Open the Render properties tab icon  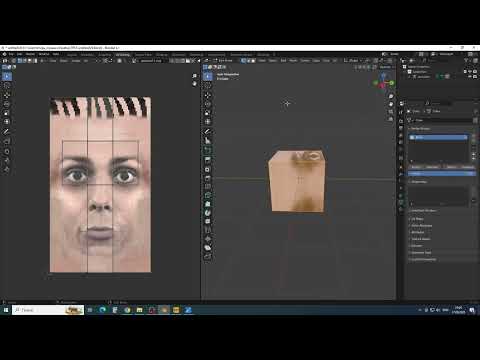[x=401, y=120]
